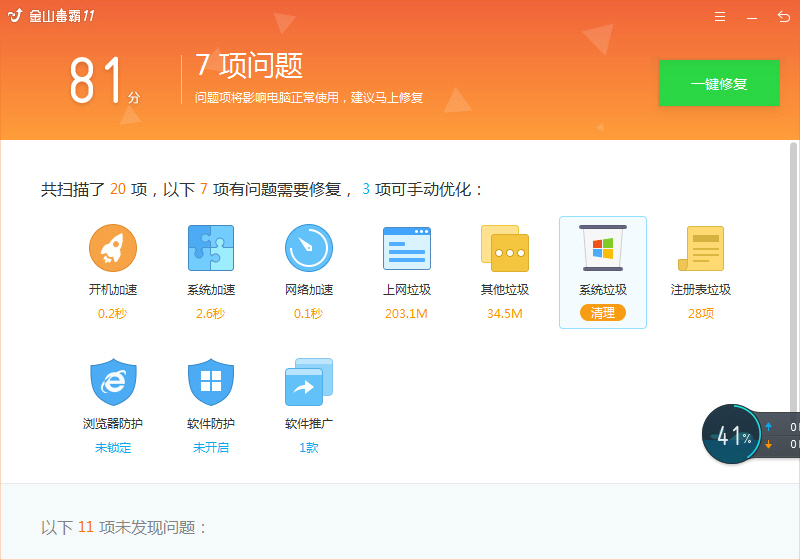Open the 软件推广 arrow icon
The image size is (800, 560).
tap(309, 382)
